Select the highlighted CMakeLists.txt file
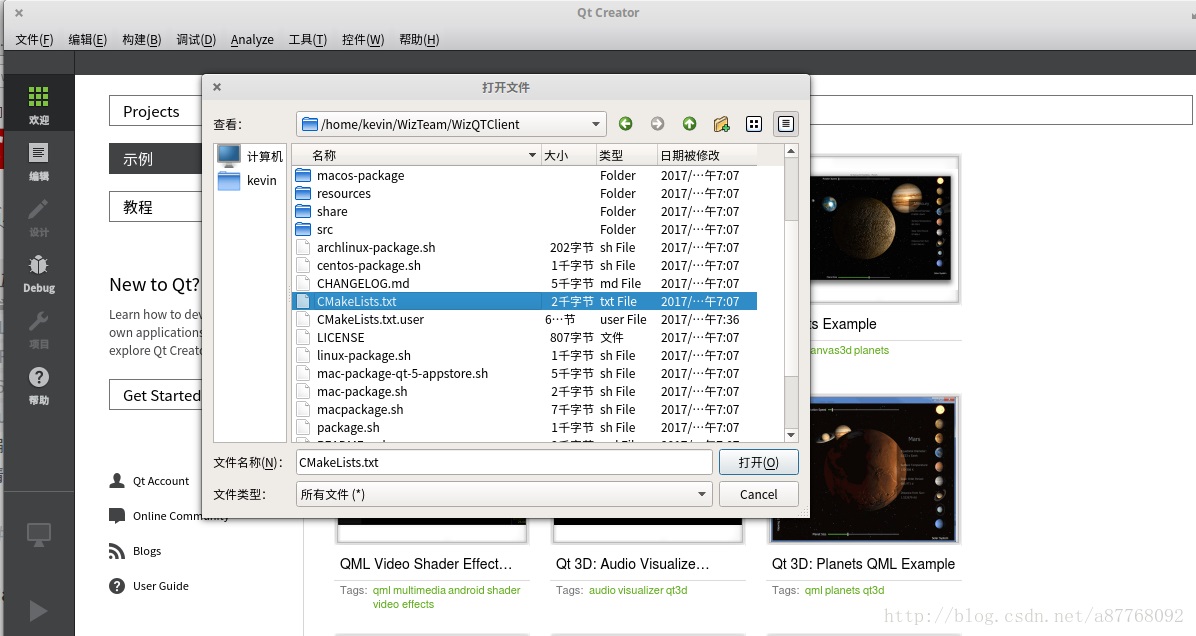Viewport: 1196px width, 636px height. coord(524,301)
